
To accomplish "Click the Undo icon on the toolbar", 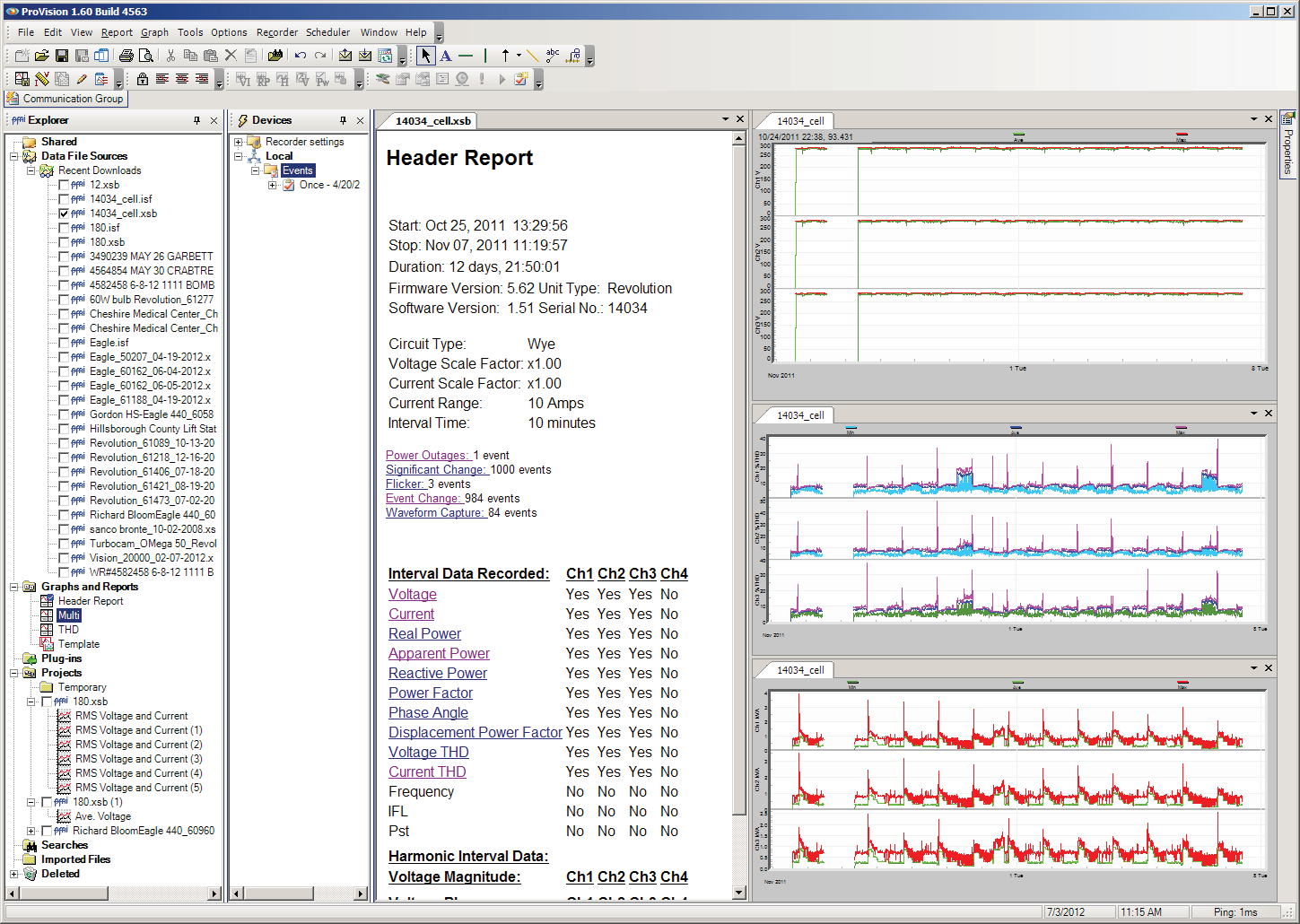I will click(x=301, y=55).
